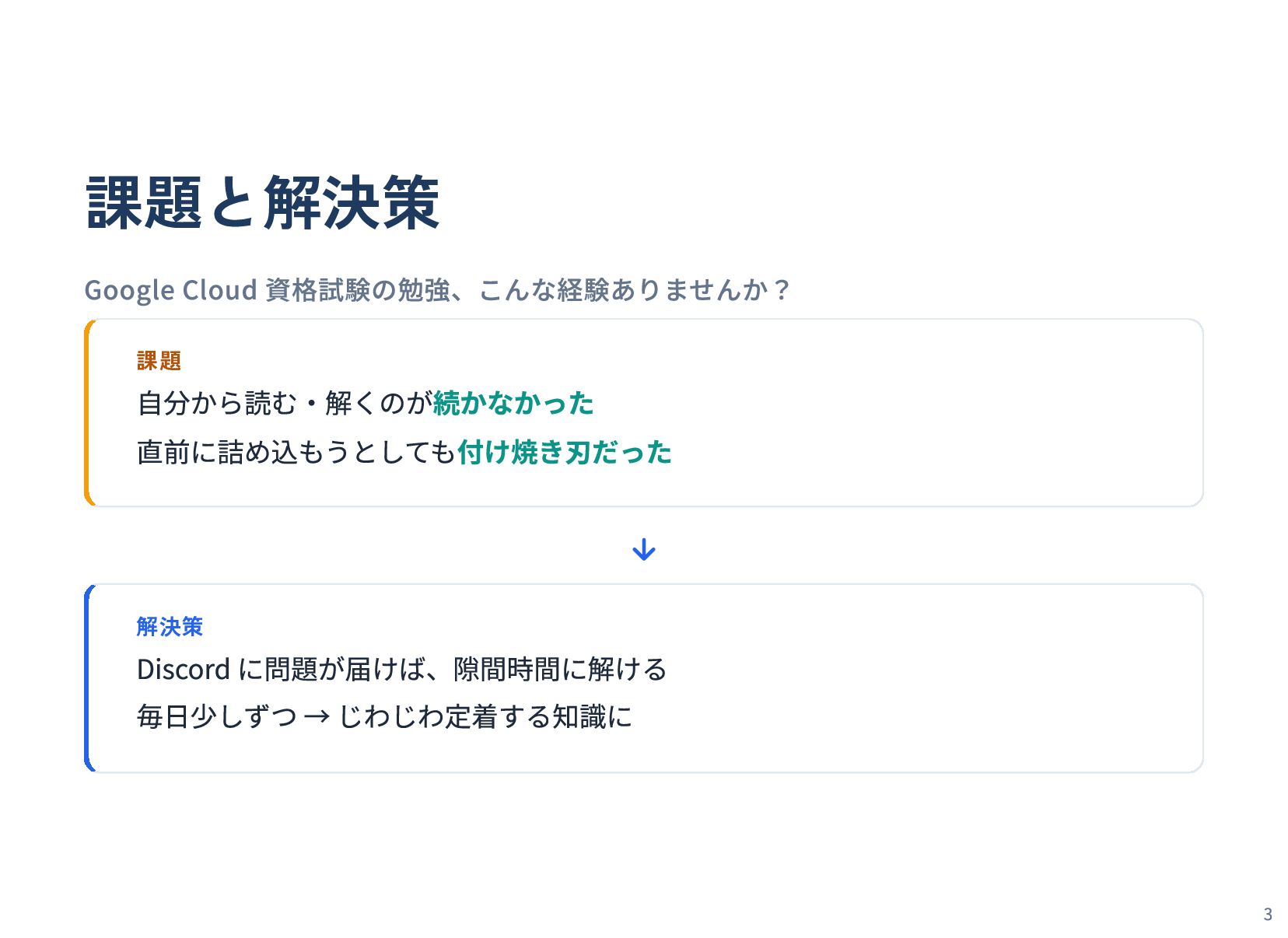Click the text 直前に詰め込もうとしても
The width and height of the screenshot is (1288, 938).
296,452
